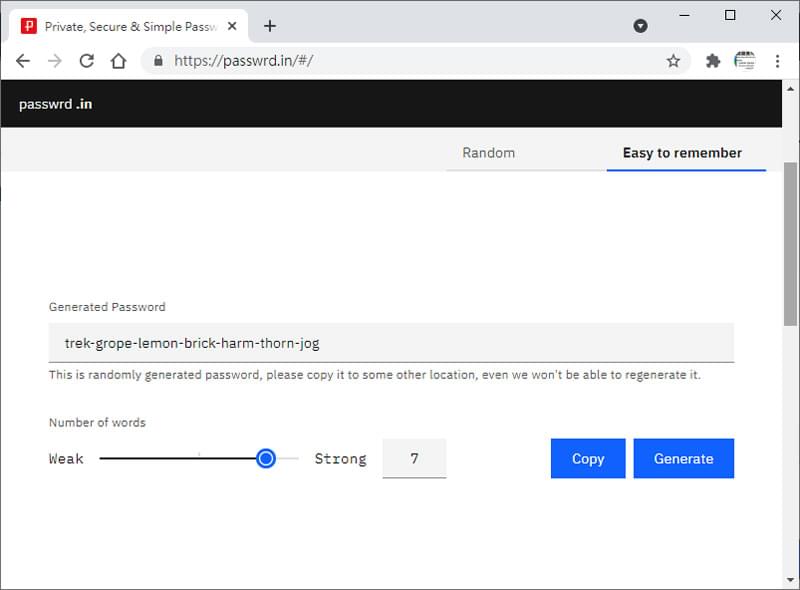Click the Number of words slider handle

[265, 458]
